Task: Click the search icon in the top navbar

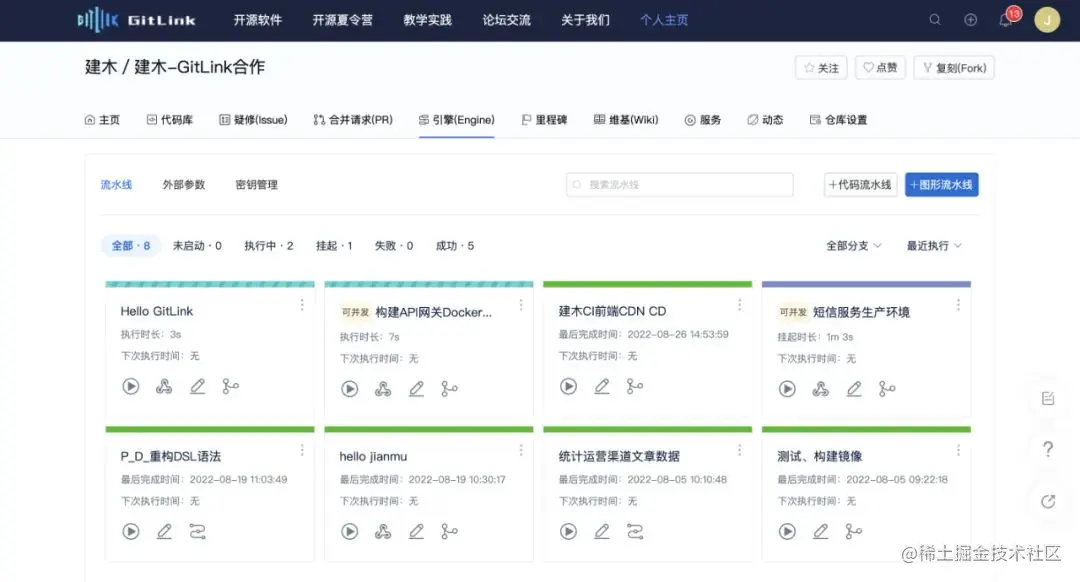Action: 934,20
